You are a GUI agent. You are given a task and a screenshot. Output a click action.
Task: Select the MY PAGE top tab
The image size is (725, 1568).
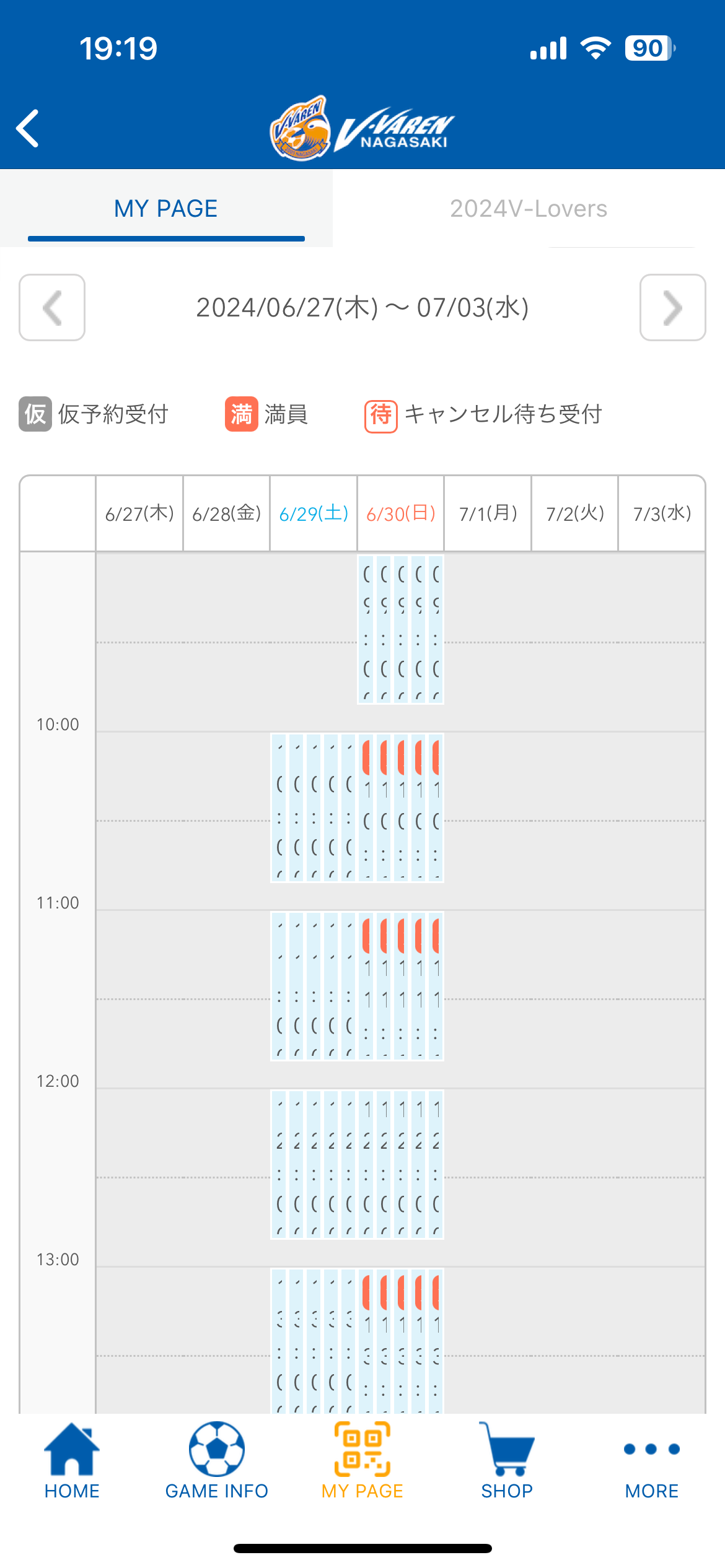(x=166, y=209)
